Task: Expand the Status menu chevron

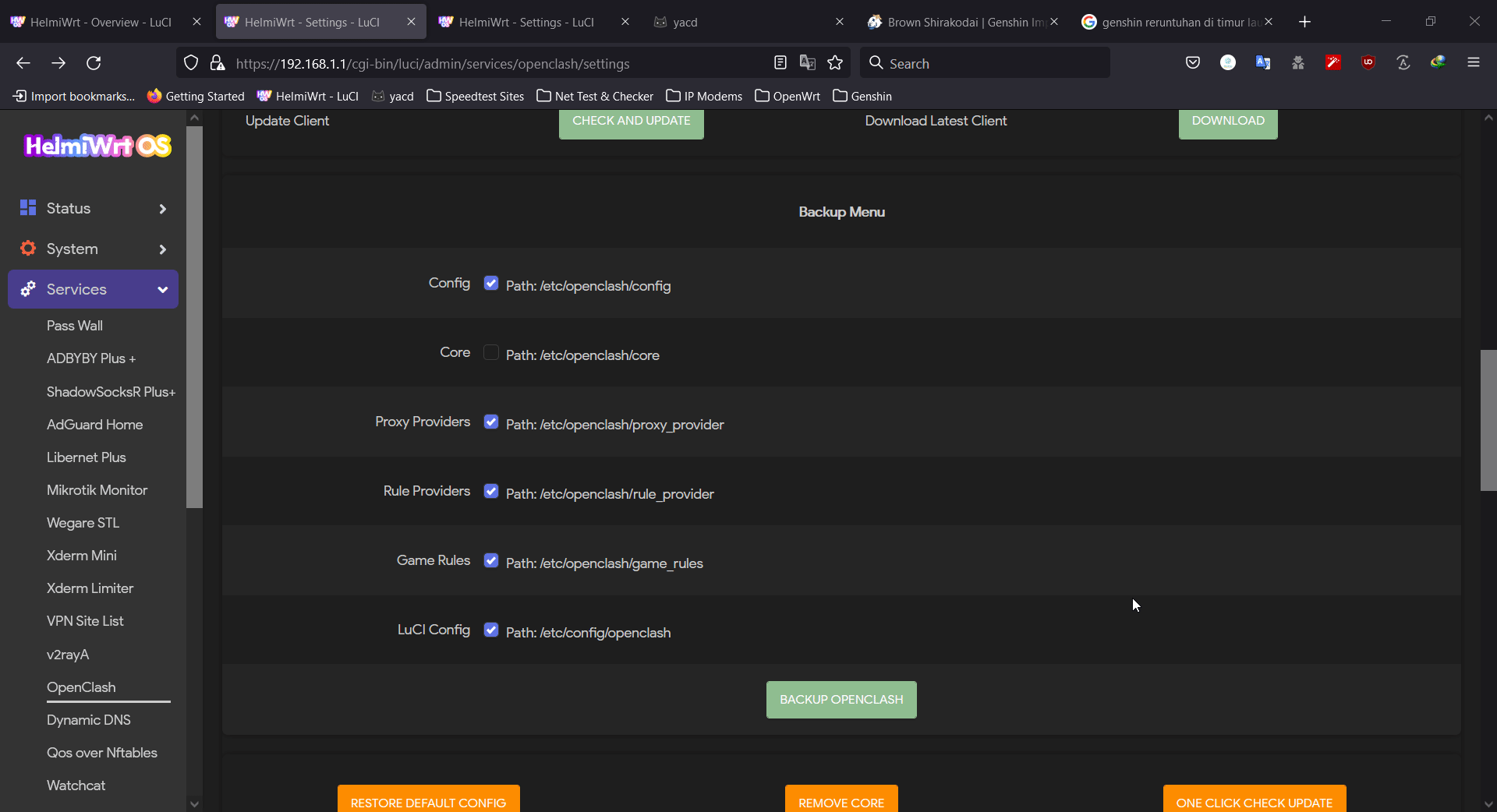Action: (x=162, y=208)
